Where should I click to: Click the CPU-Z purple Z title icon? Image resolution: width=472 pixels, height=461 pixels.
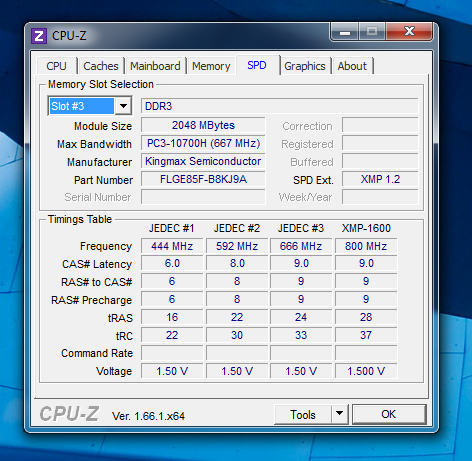point(39,36)
